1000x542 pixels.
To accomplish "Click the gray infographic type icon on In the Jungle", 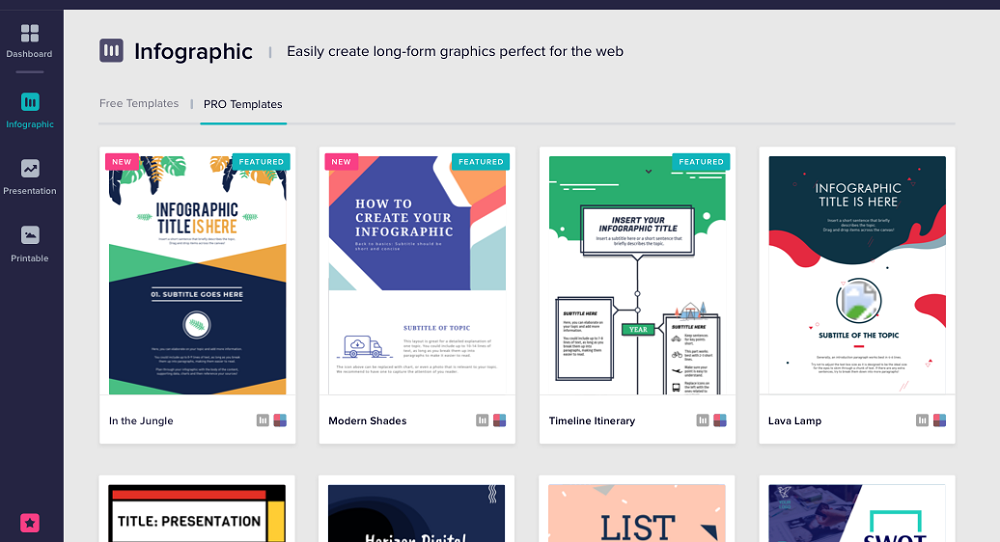I will [263, 421].
